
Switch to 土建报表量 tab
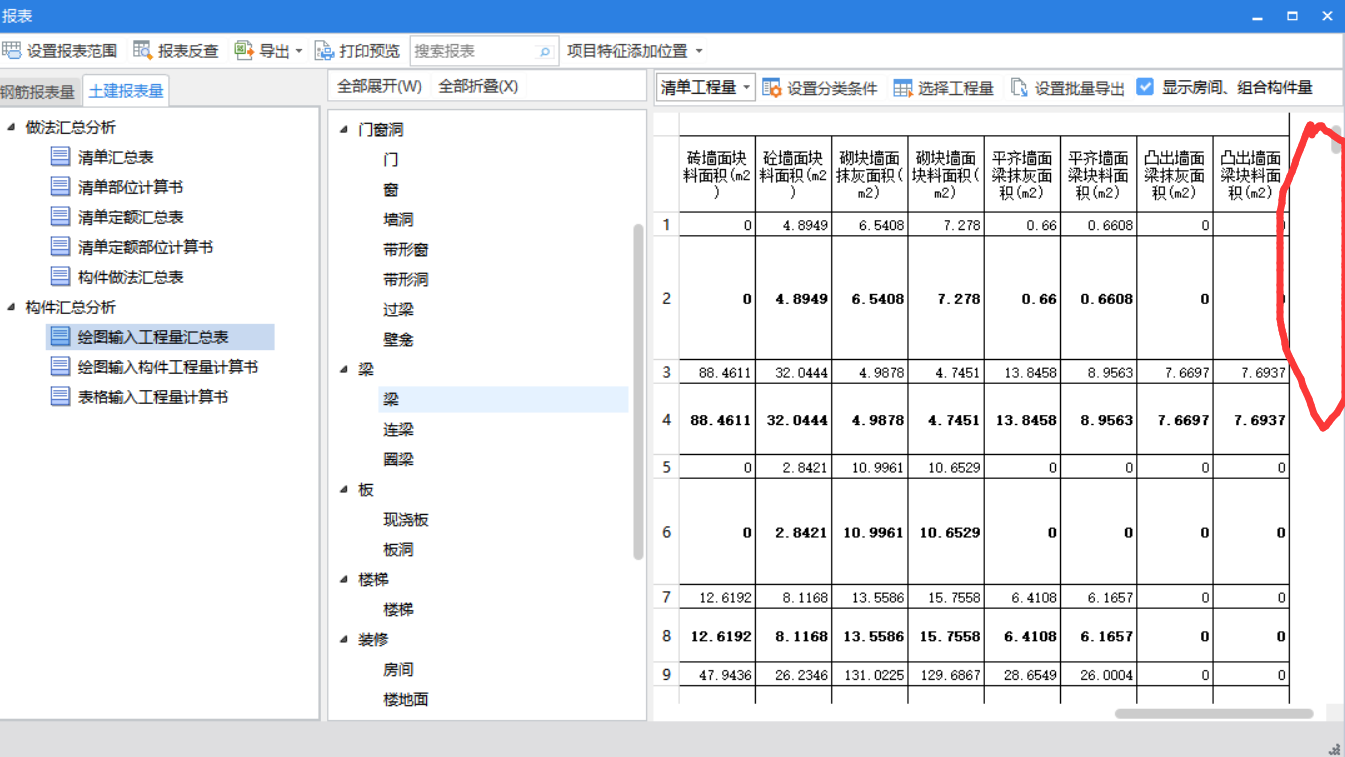pyautogui.click(x=126, y=91)
